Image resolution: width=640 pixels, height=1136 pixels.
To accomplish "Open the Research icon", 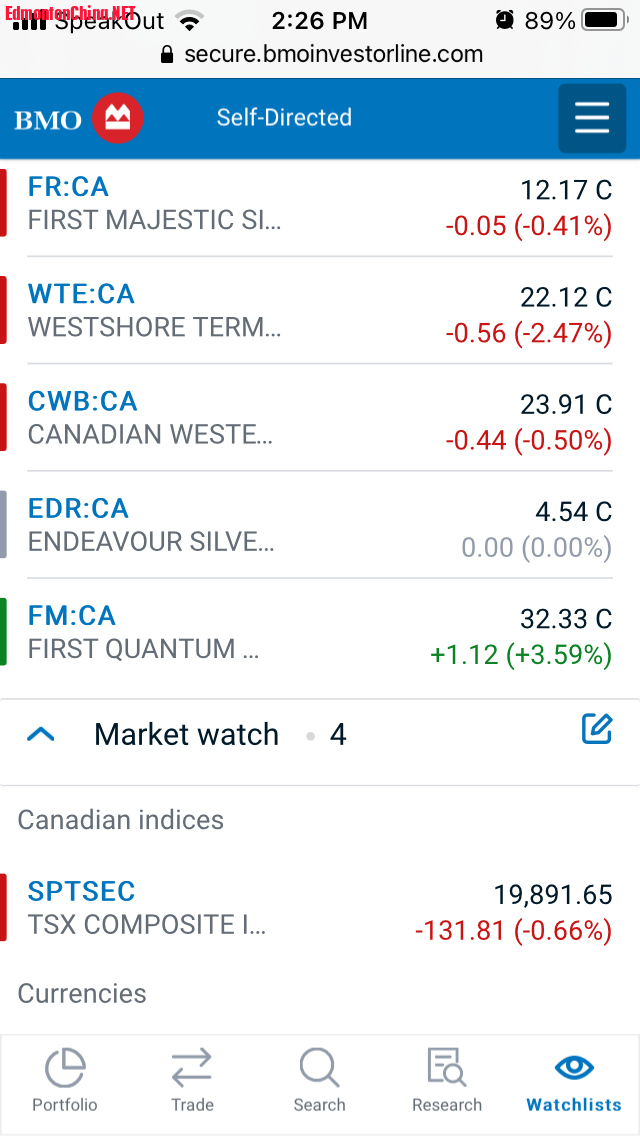I will click(446, 1068).
